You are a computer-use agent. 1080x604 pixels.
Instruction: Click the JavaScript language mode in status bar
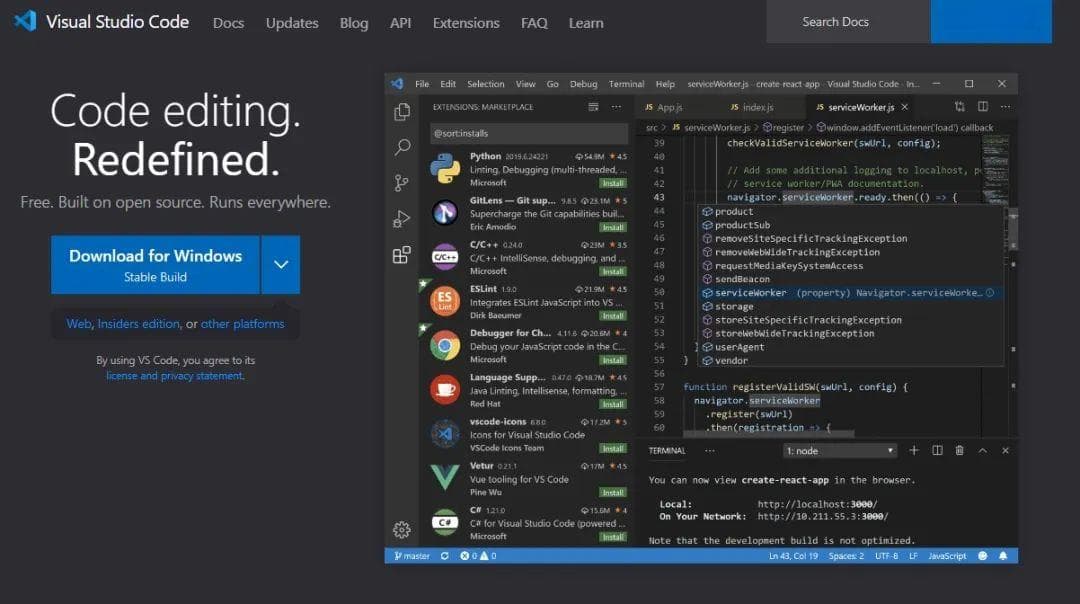(947, 556)
